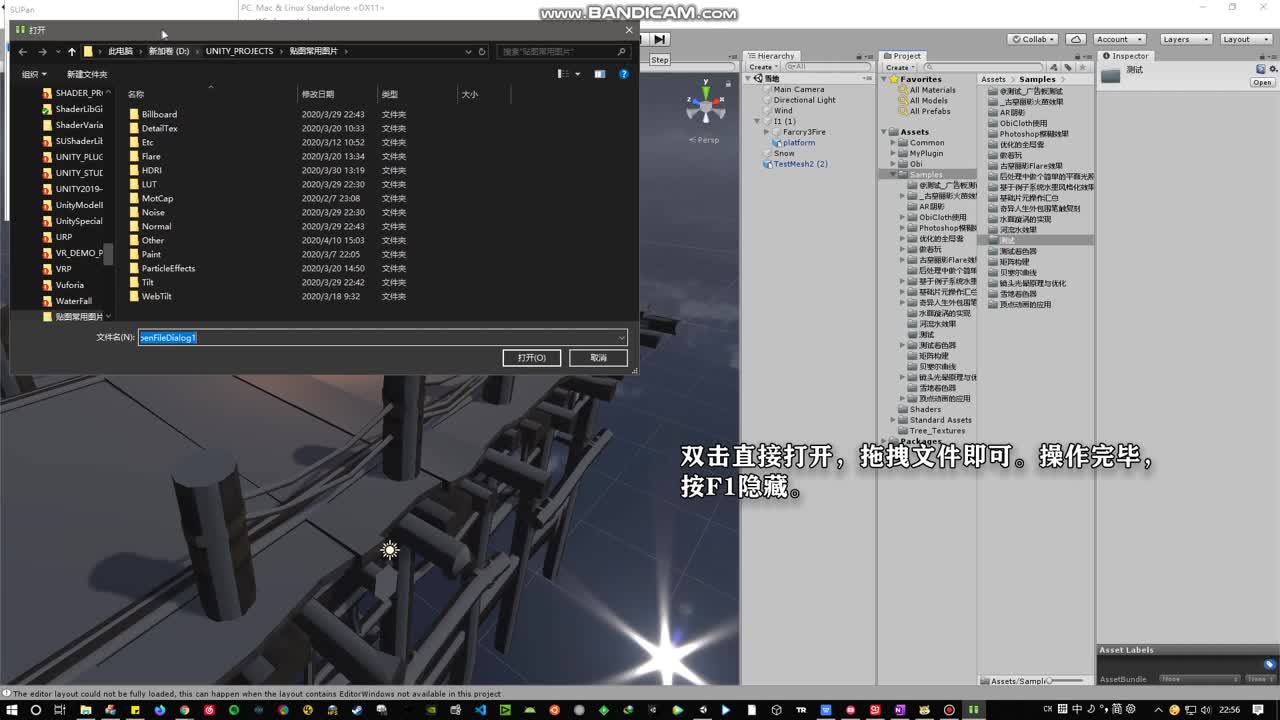This screenshot has height=720, width=1280.
Task: Click 新建文件夹 button
Action: [x=87, y=74]
